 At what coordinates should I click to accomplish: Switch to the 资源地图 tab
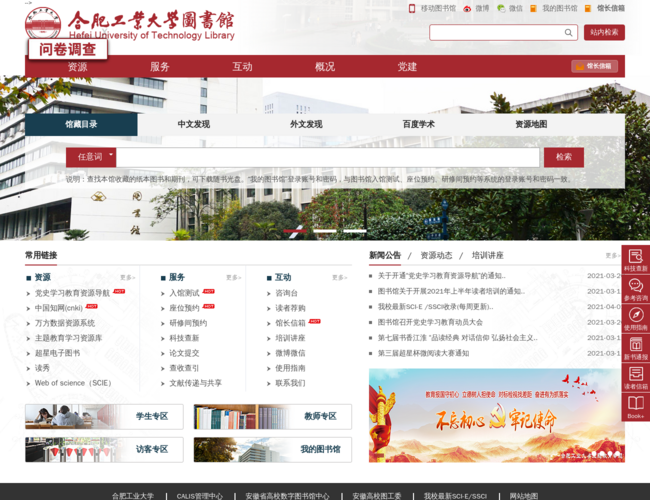[x=531, y=124]
